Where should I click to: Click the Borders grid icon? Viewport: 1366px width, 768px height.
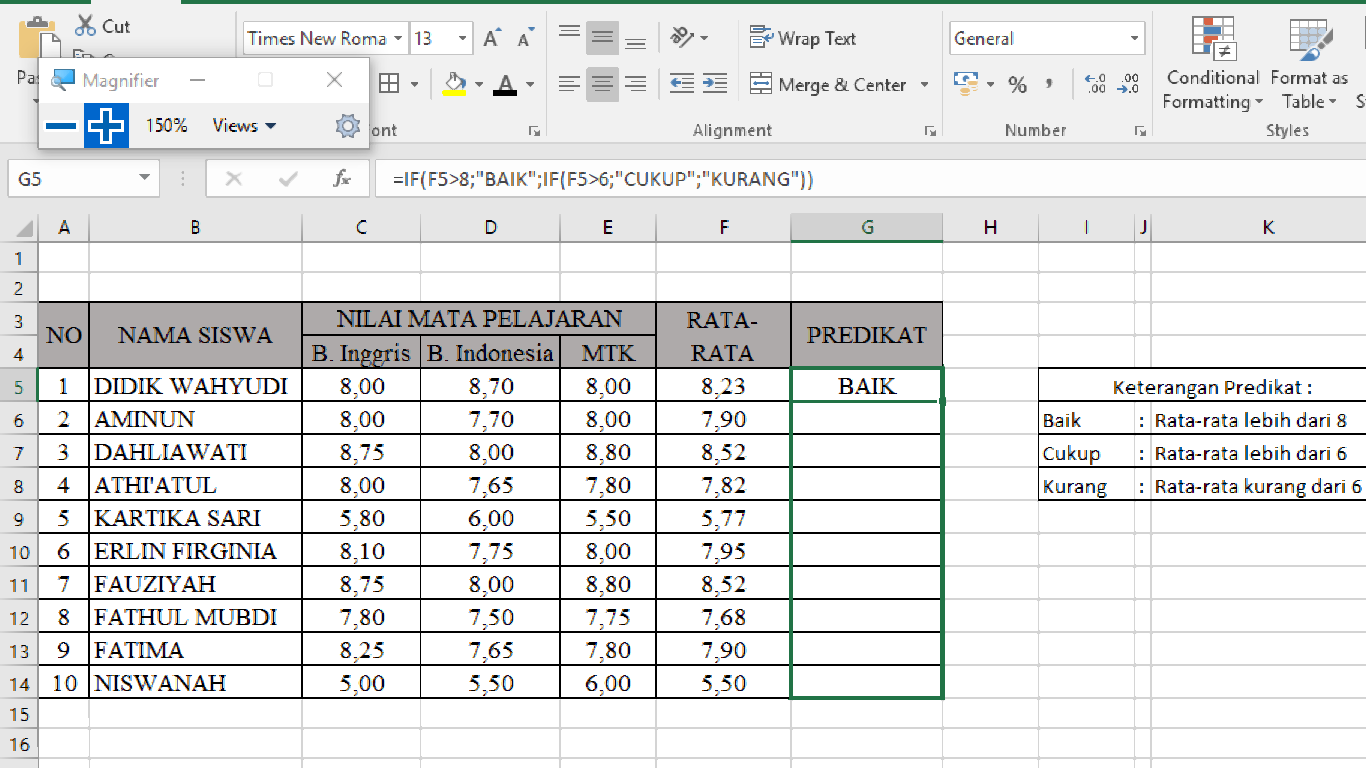pos(389,84)
